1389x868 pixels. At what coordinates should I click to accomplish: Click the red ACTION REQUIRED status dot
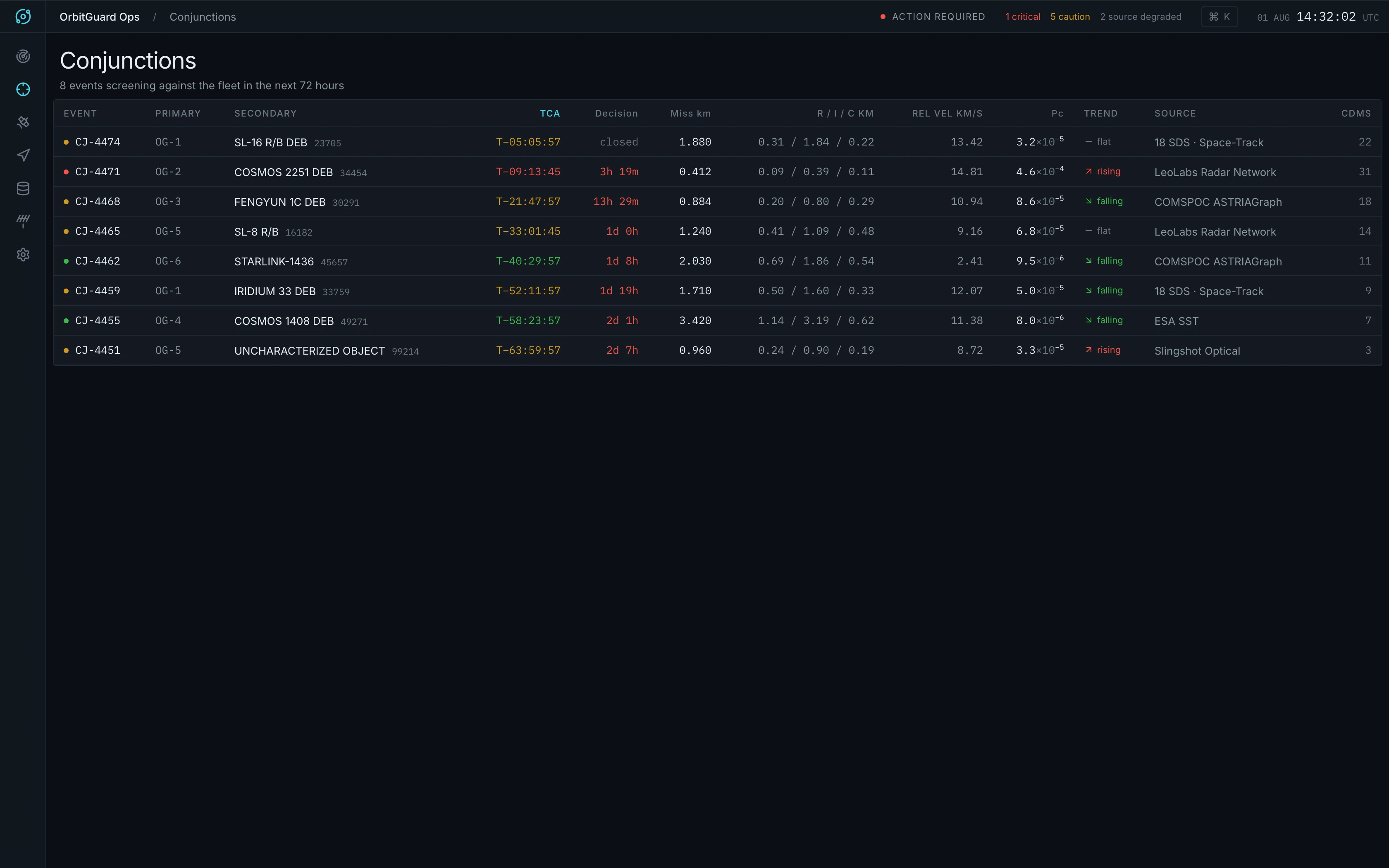(883, 17)
